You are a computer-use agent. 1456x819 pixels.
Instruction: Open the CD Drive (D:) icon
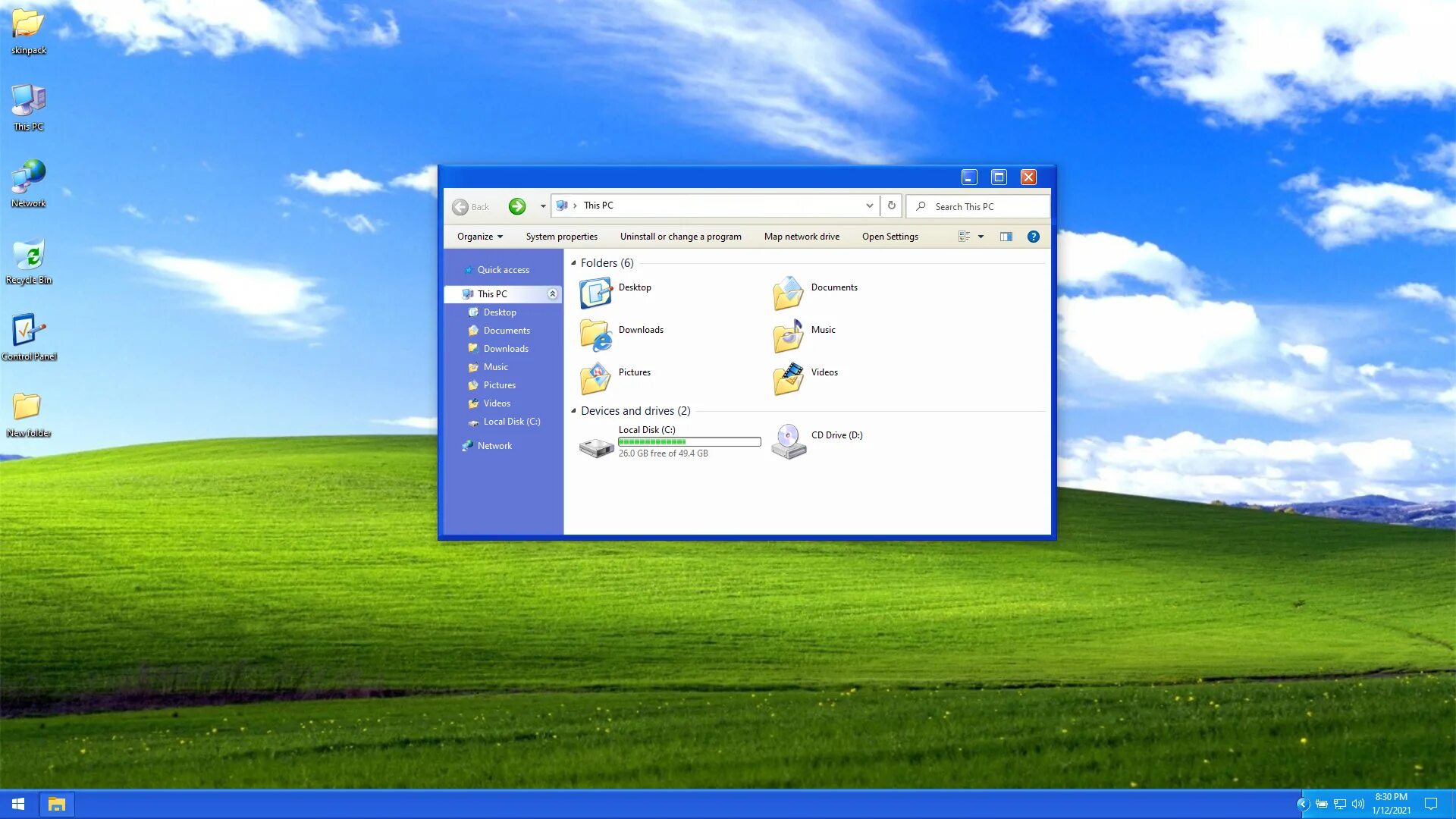pyautogui.click(x=789, y=441)
